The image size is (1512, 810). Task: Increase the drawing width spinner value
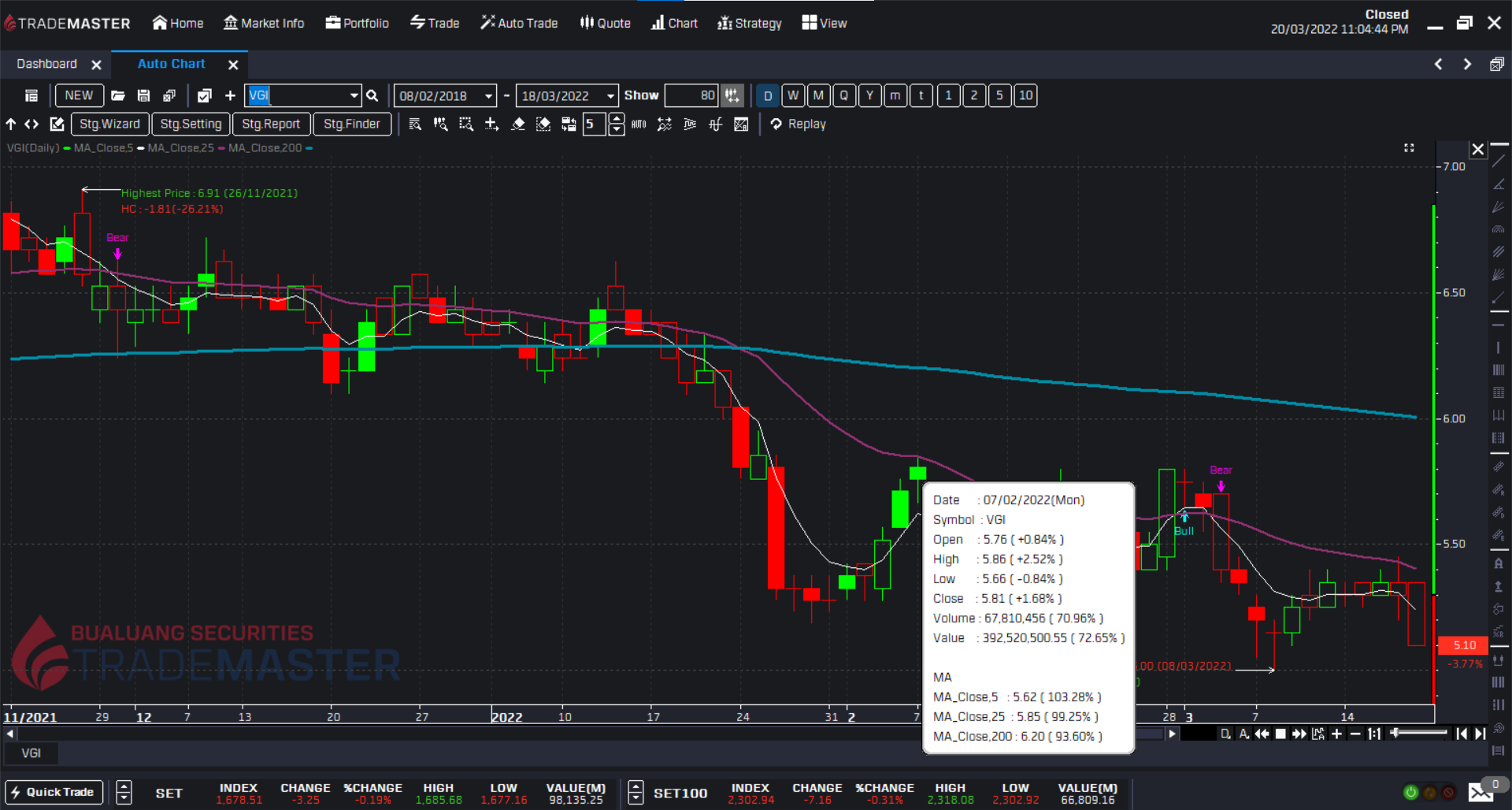[617, 119]
